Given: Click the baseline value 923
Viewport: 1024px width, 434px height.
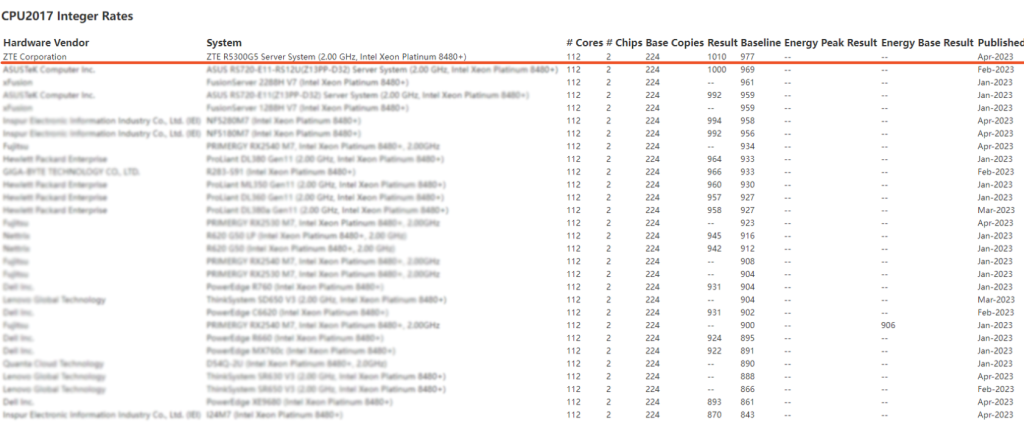Looking at the screenshot, I should click(748, 223).
